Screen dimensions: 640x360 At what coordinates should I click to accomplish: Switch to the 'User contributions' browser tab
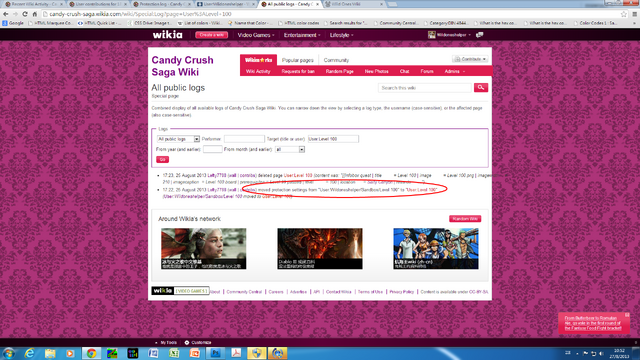[98, 4]
